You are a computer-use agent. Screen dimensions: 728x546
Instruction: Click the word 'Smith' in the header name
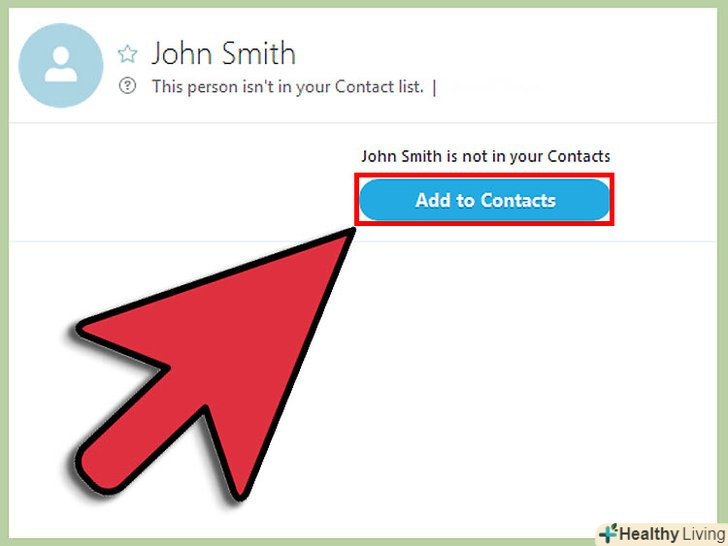tap(258, 53)
